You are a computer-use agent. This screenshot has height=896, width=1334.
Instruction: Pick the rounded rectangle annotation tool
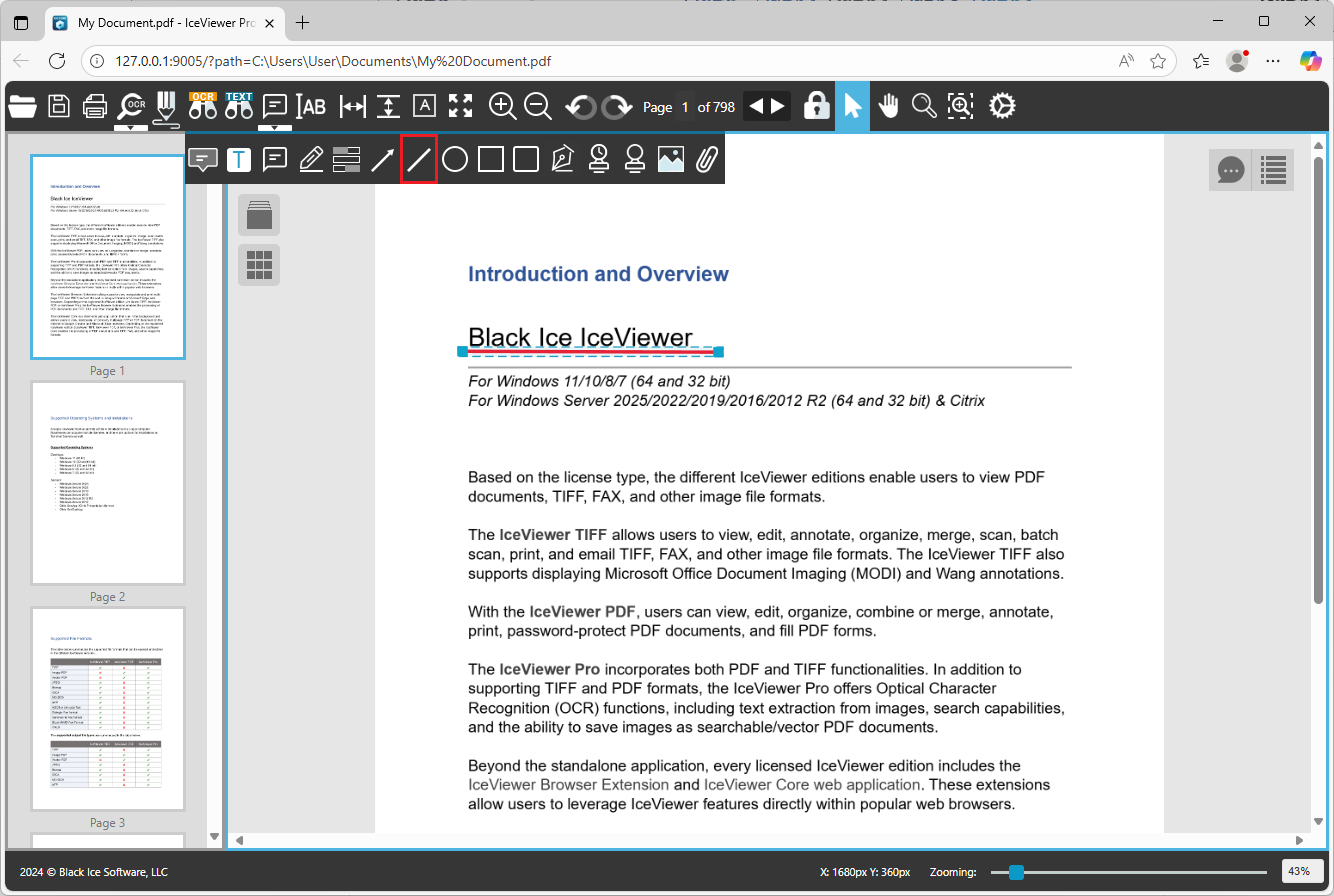tap(526, 159)
